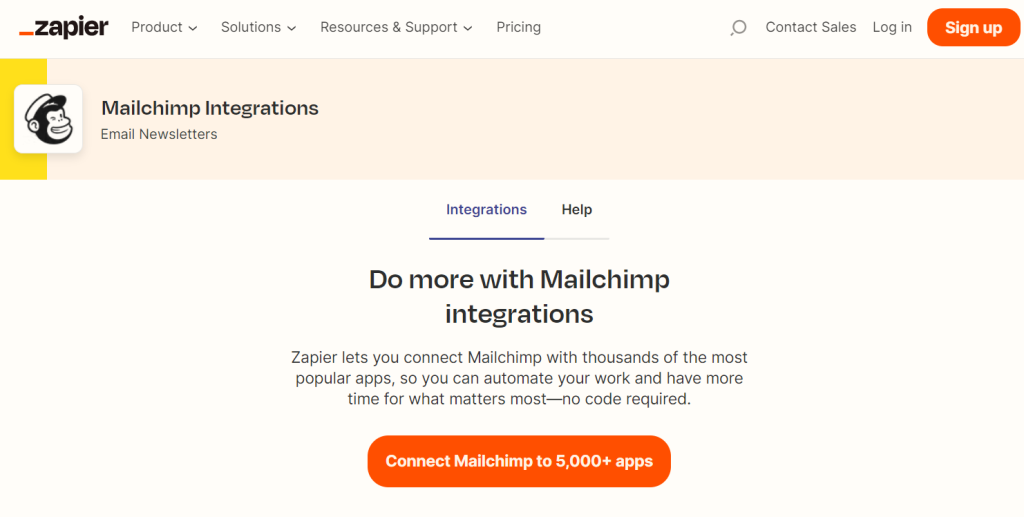Expand the Resources & Support menu
Viewport: 1024px width, 517px height.
click(x=396, y=28)
